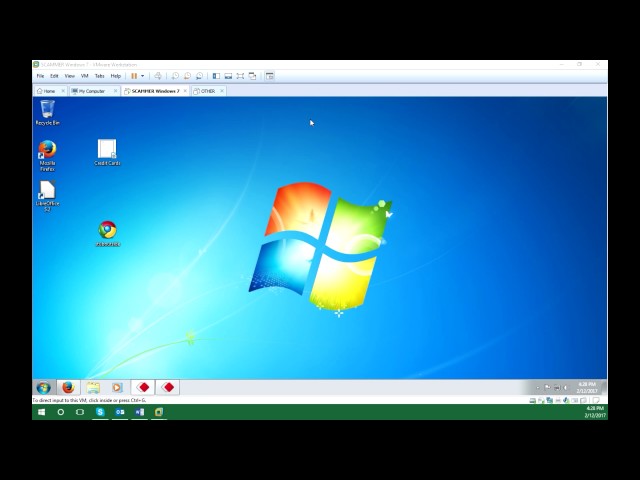Click the hard disk device status icon
The height and width of the screenshot is (480, 640).
(x=533, y=400)
